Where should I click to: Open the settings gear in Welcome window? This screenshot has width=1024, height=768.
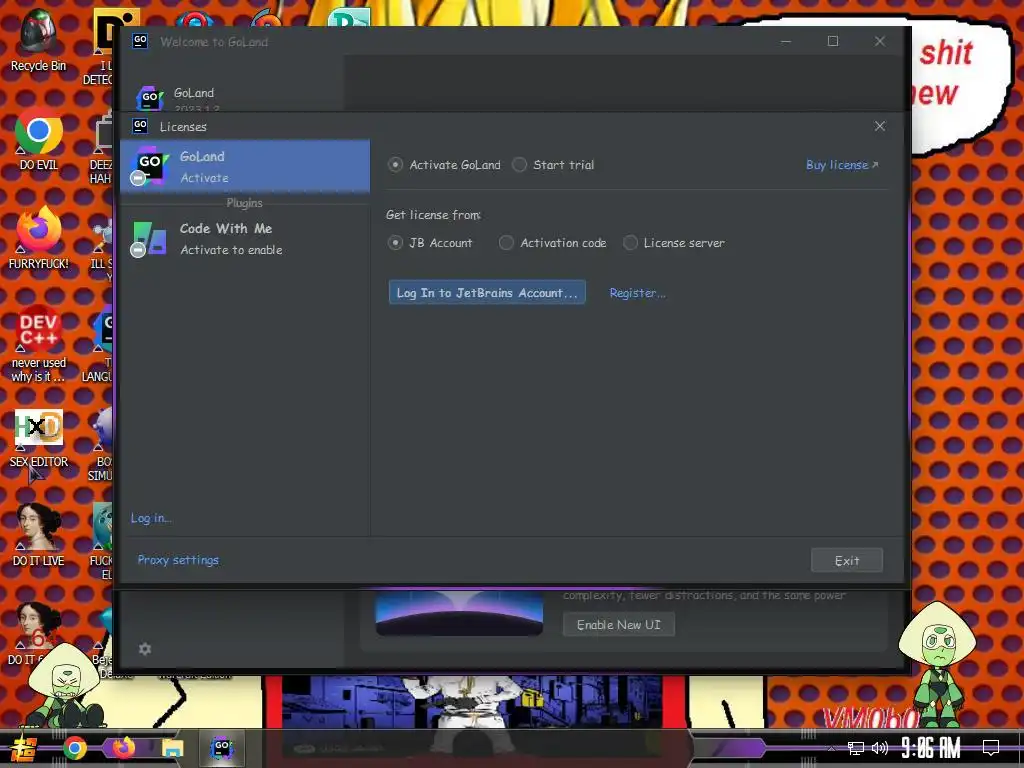click(x=145, y=648)
